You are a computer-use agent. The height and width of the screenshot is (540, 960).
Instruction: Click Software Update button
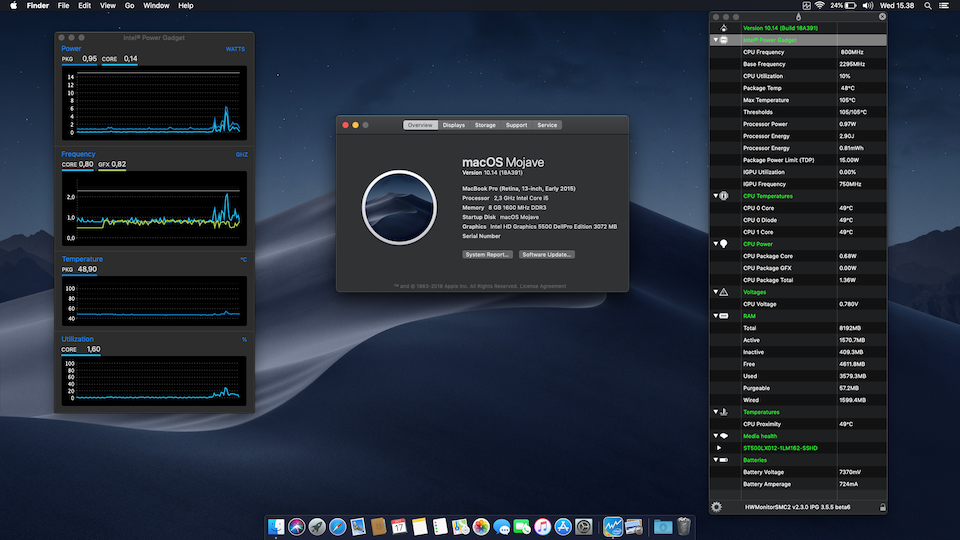pyautogui.click(x=547, y=255)
